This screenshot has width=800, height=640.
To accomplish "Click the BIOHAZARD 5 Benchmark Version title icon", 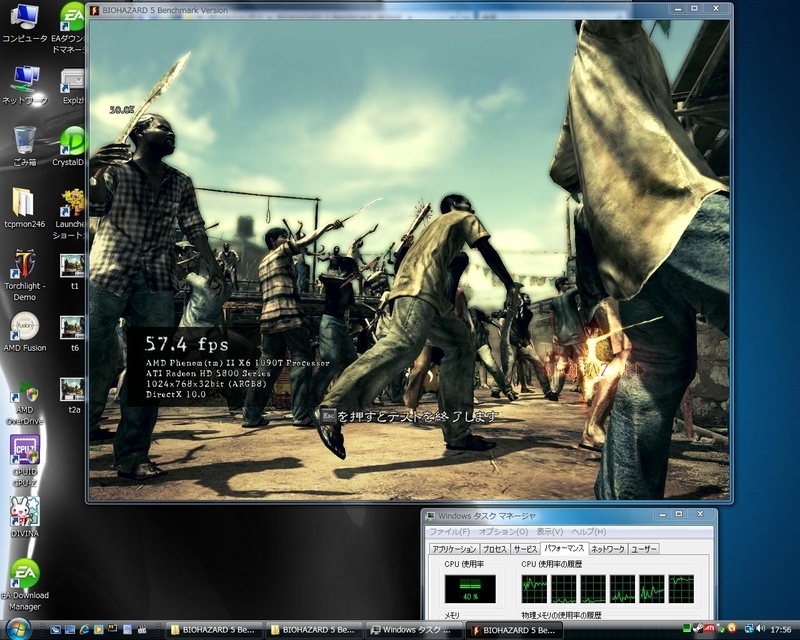I will (94, 10).
